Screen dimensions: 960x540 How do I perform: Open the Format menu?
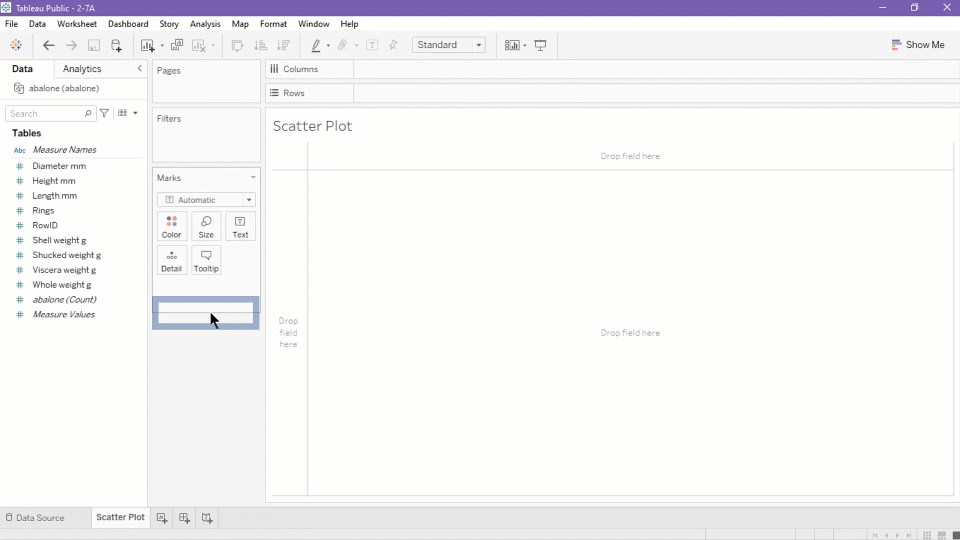[273, 24]
